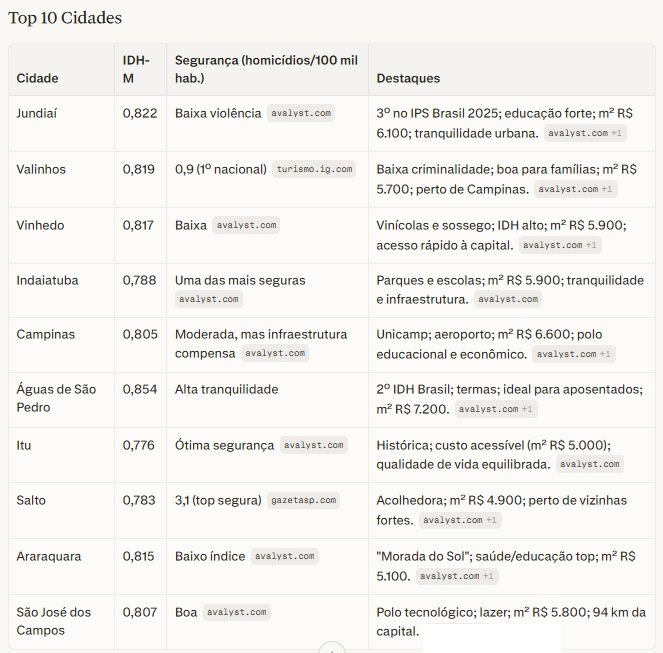663x653 pixels.
Task: Open the gazetasp.com source chip
Action: (303, 500)
